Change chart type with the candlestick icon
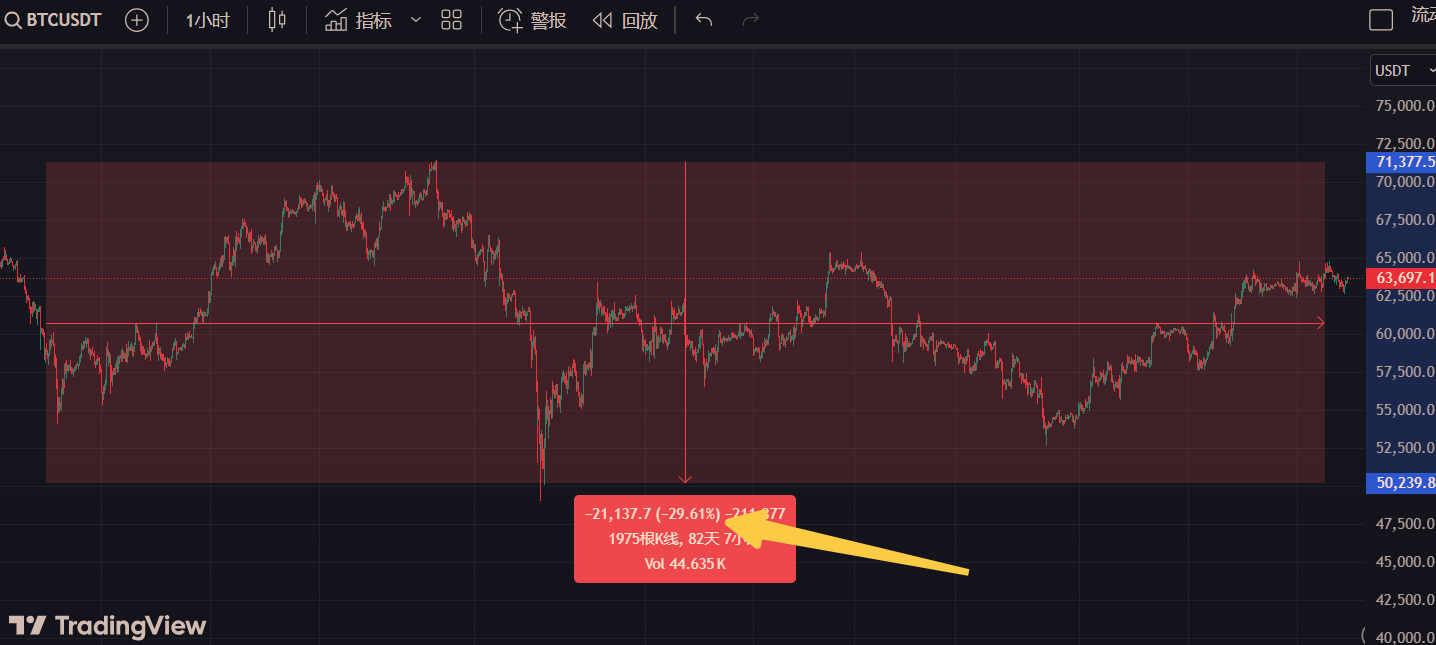 [x=277, y=20]
